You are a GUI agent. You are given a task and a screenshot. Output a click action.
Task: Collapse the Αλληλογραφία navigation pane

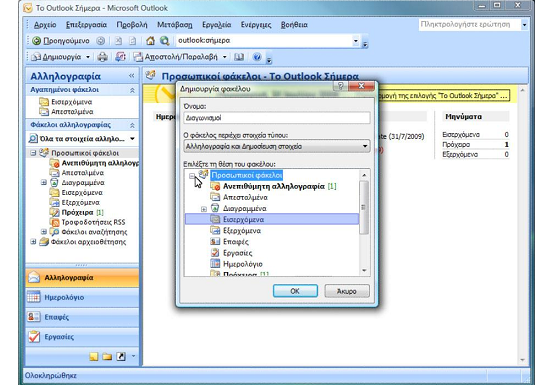click(x=132, y=76)
